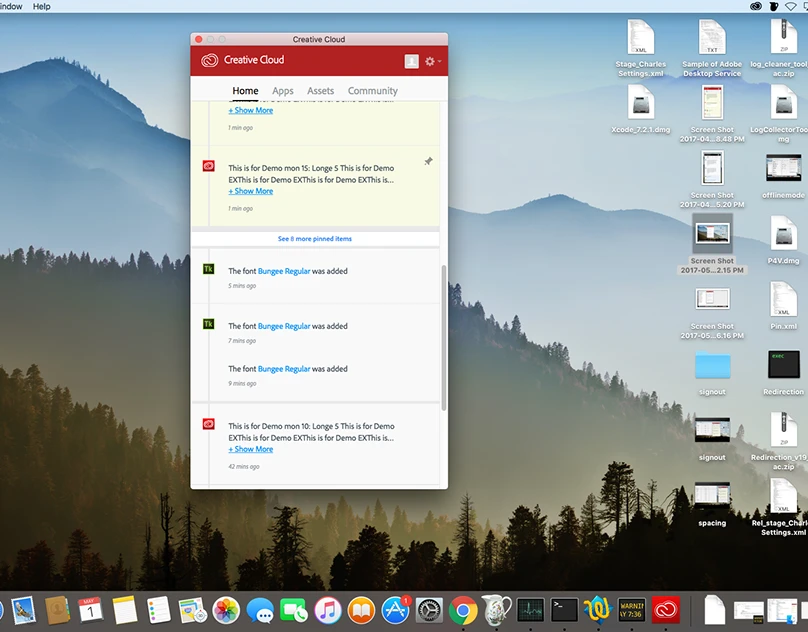Switch to the Apps tab

[283, 91]
